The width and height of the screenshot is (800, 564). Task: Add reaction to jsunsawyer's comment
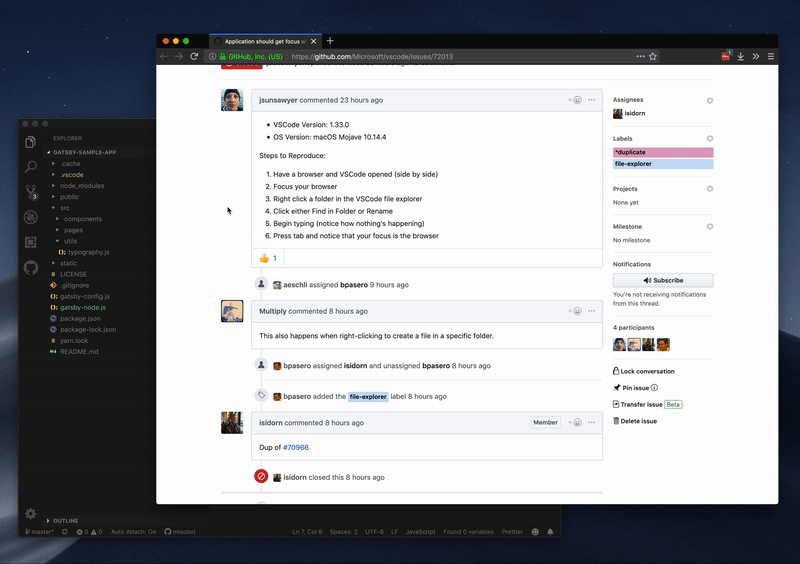pos(575,100)
